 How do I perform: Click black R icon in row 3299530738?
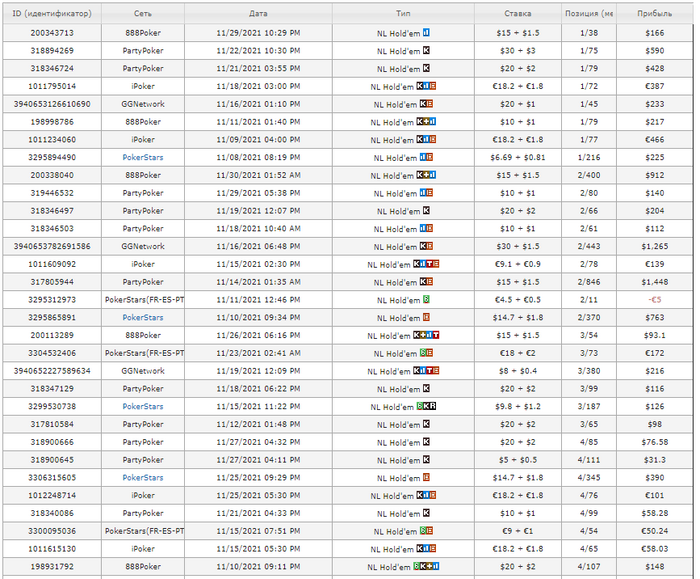coord(433,407)
